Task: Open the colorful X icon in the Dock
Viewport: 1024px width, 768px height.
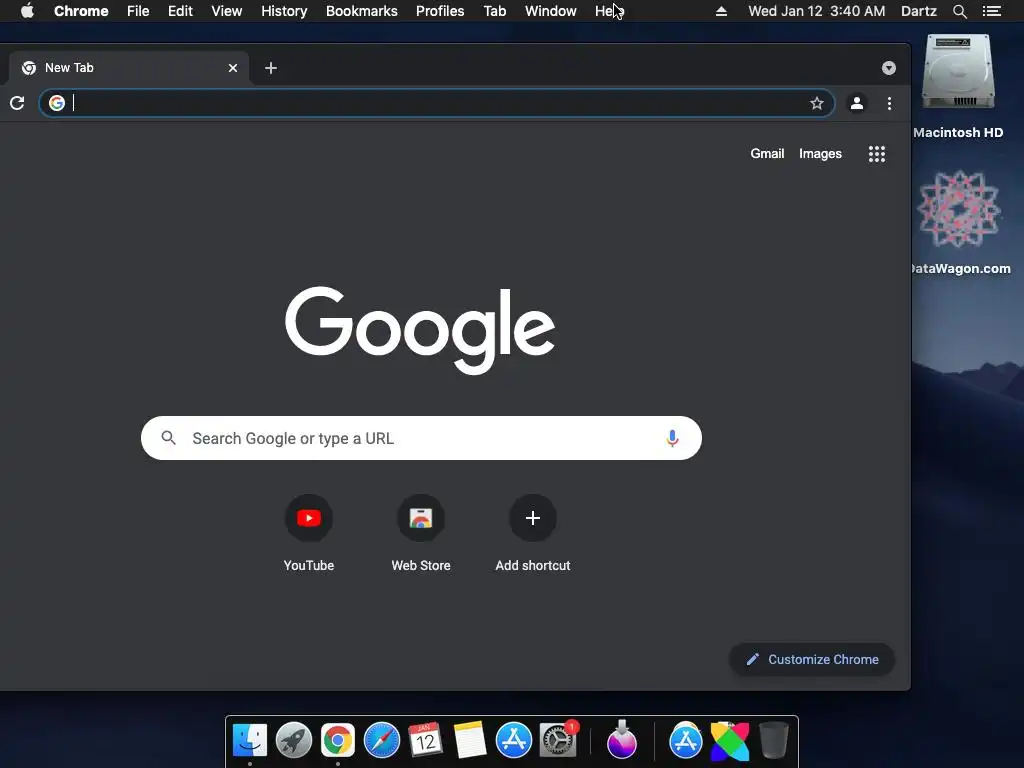Action: point(729,741)
